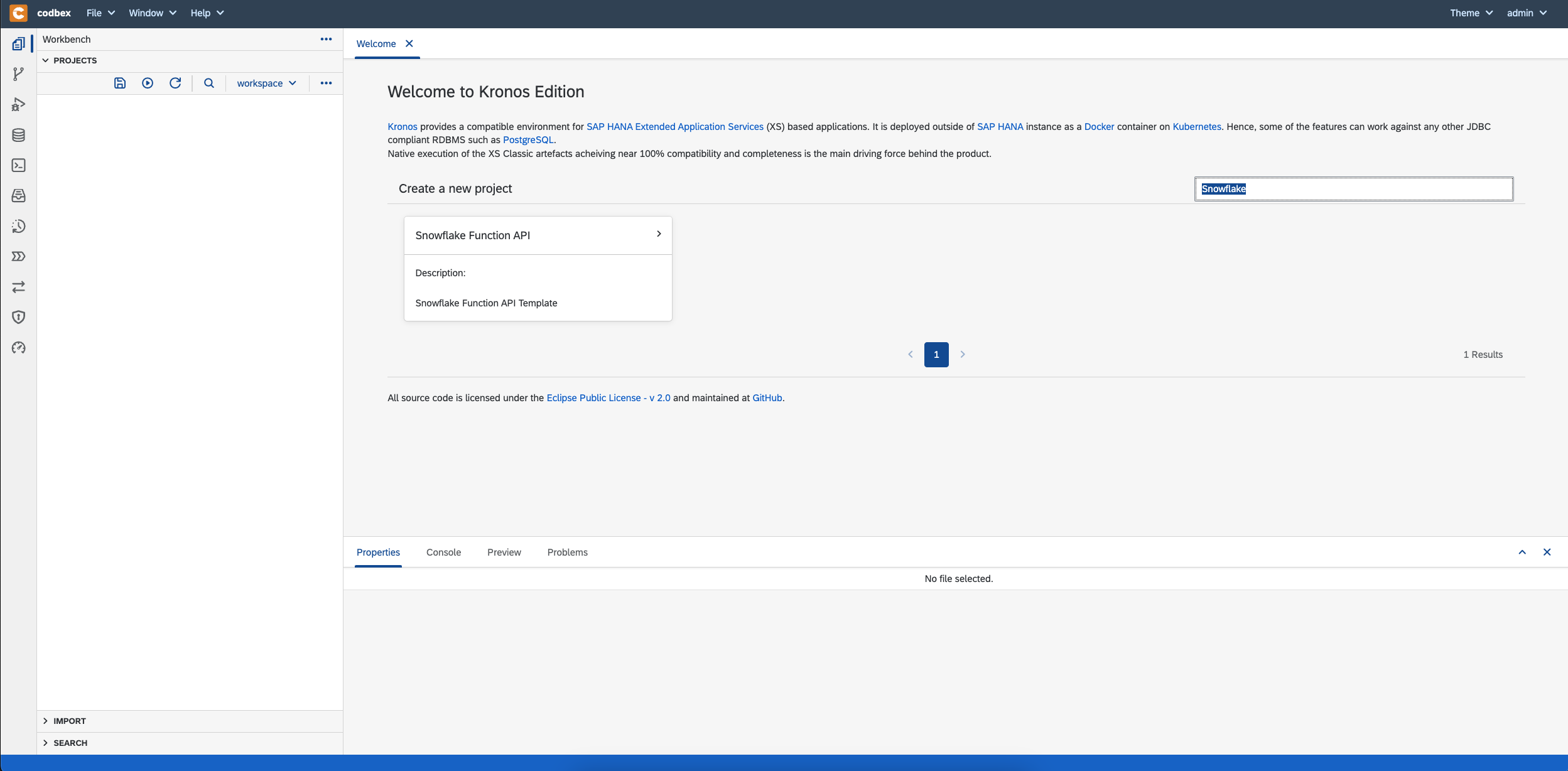Image resolution: width=1568 pixels, height=771 pixels.
Task: Open the Terminal perspective sidebar icon
Action: click(x=19, y=165)
